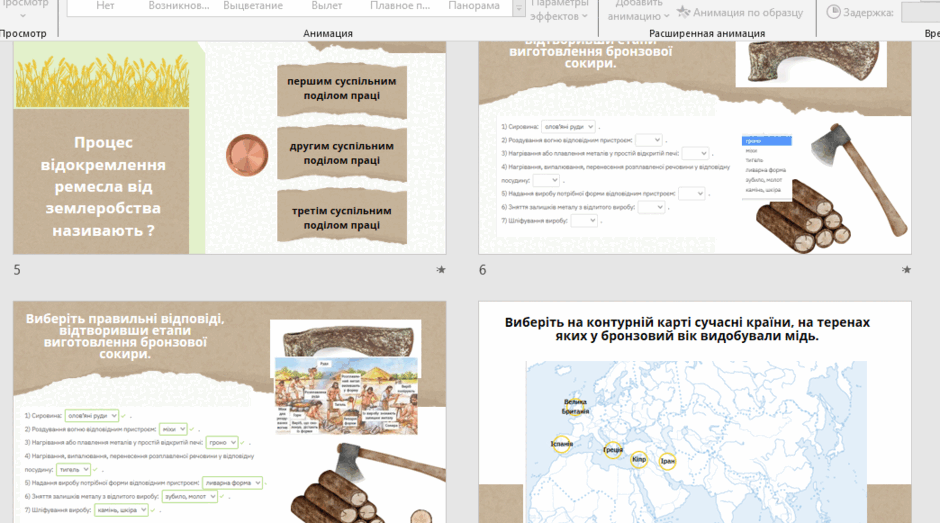
Task: Click the animation star icon under slide 5
Action: (441, 270)
